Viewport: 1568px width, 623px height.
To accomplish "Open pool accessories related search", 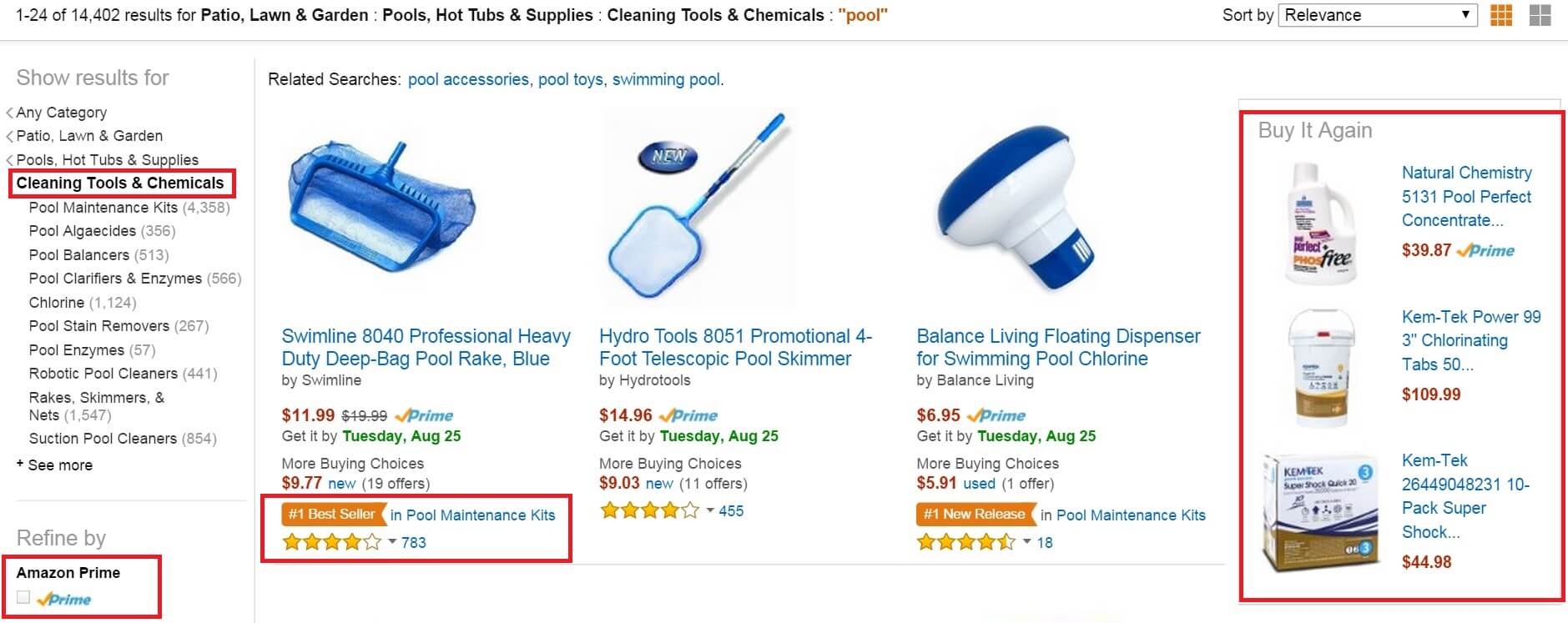I will coord(468,80).
